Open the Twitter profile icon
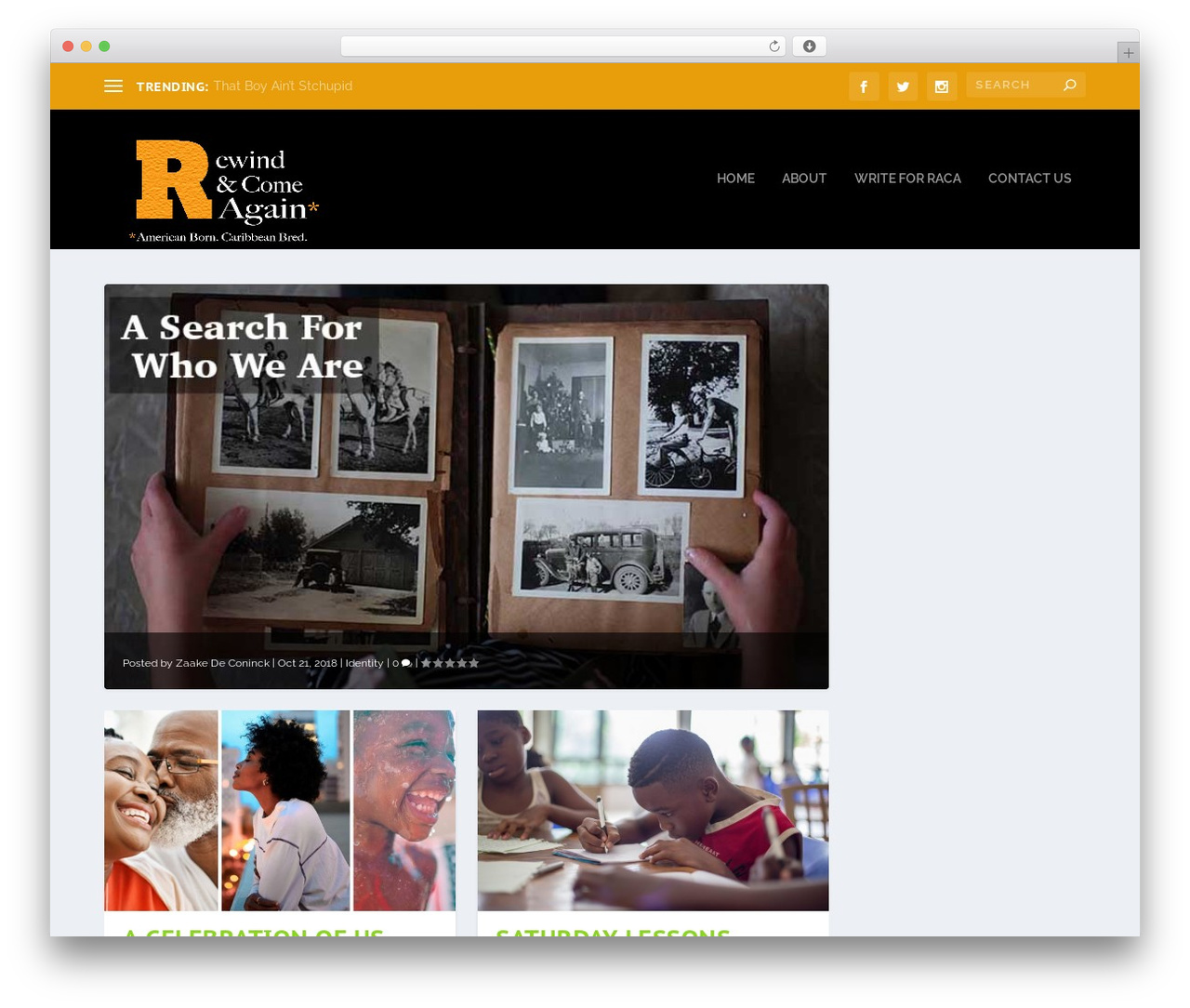The image size is (1190, 1008). click(903, 86)
